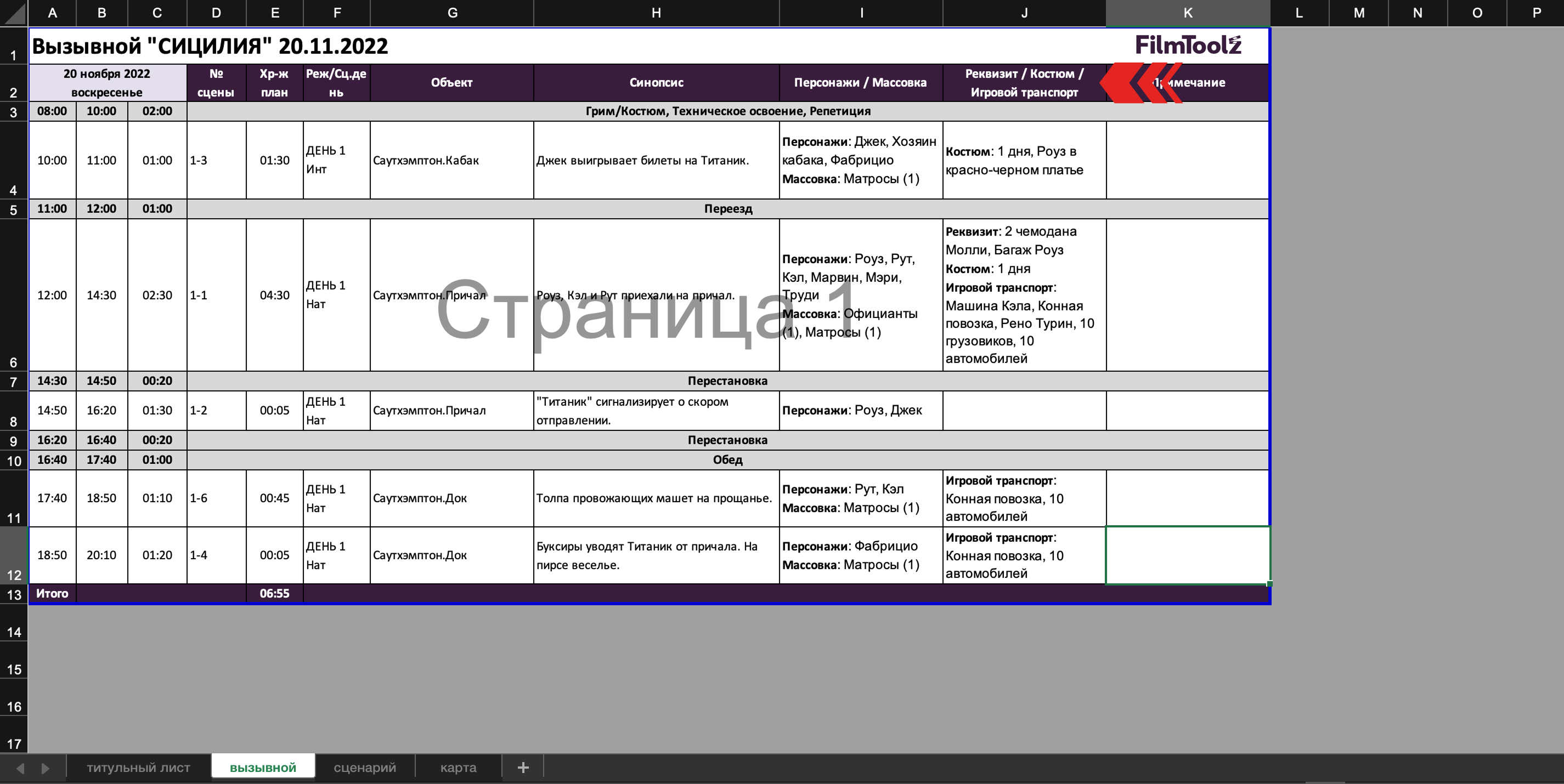
Task: Click the Персонажи / Массовка header cell
Action: click(860, 83)
